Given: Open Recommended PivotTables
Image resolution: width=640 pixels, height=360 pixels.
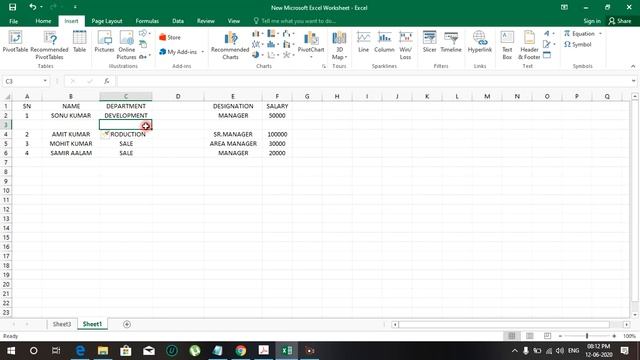Looking at the screenshot, I should 49,45.
